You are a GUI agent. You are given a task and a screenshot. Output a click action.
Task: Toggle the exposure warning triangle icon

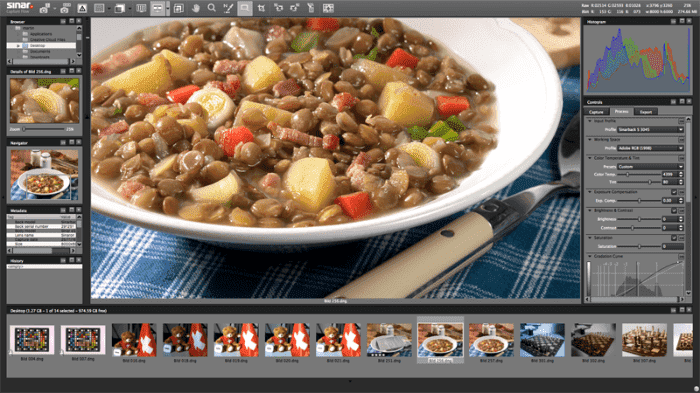[82, 8]
